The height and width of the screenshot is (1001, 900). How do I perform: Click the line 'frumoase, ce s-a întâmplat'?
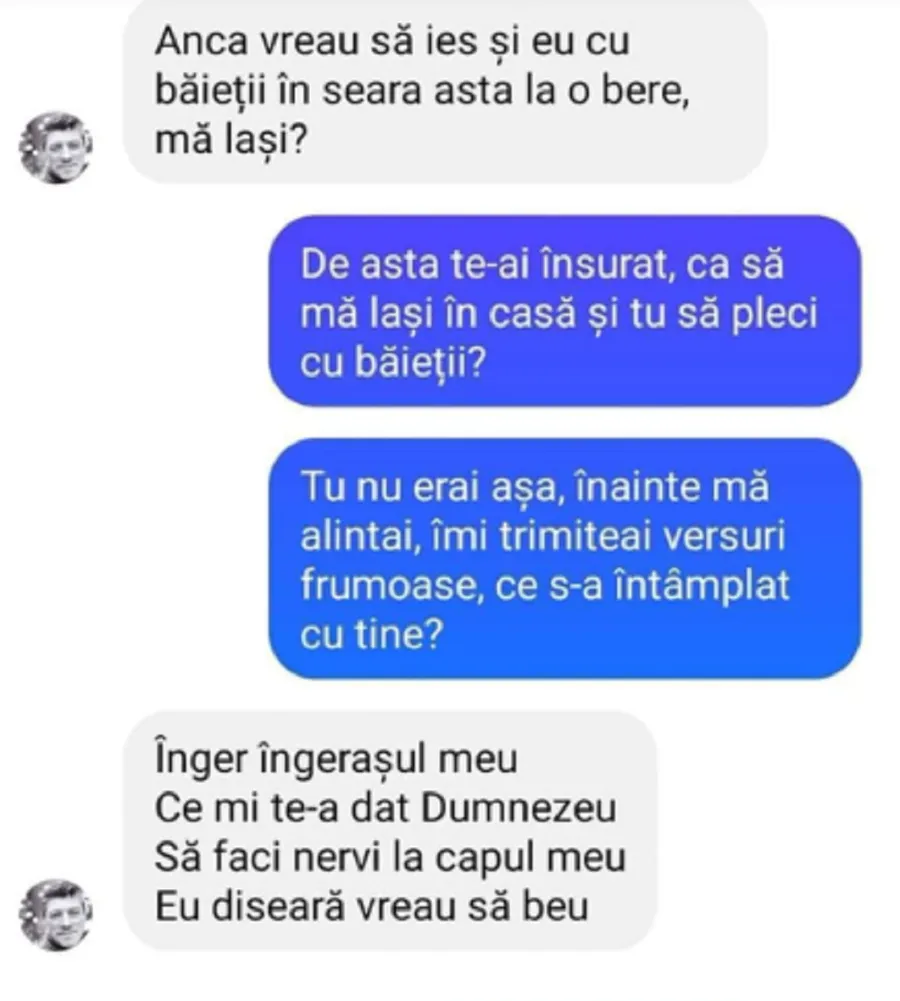click(544, 585)
